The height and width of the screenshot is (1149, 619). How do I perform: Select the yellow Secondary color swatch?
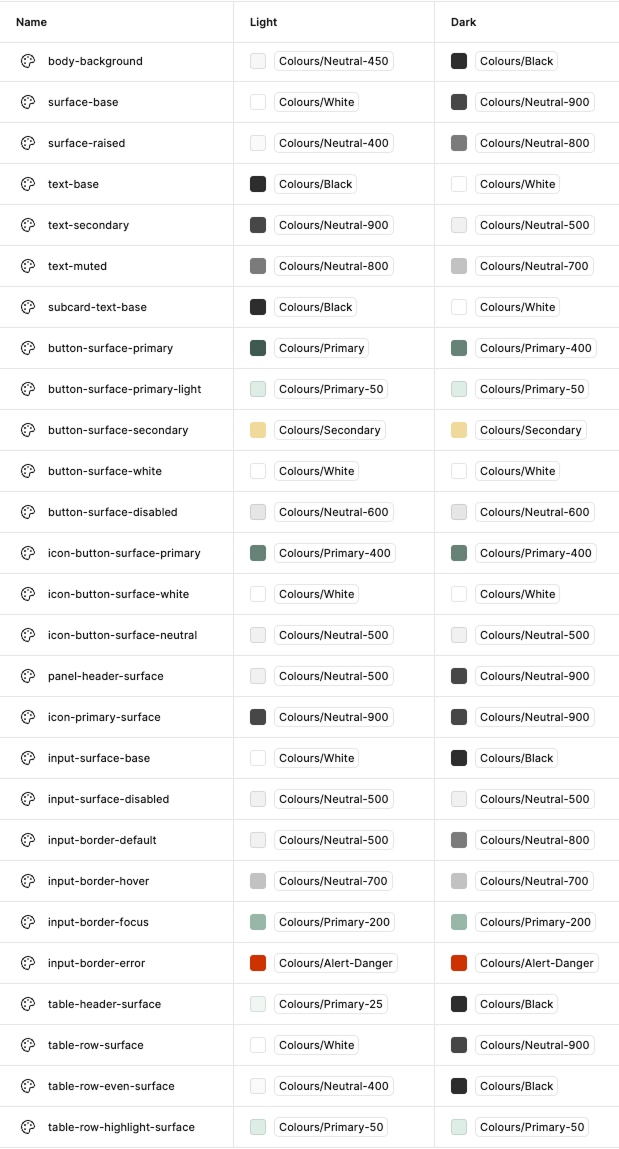[258, 430]
